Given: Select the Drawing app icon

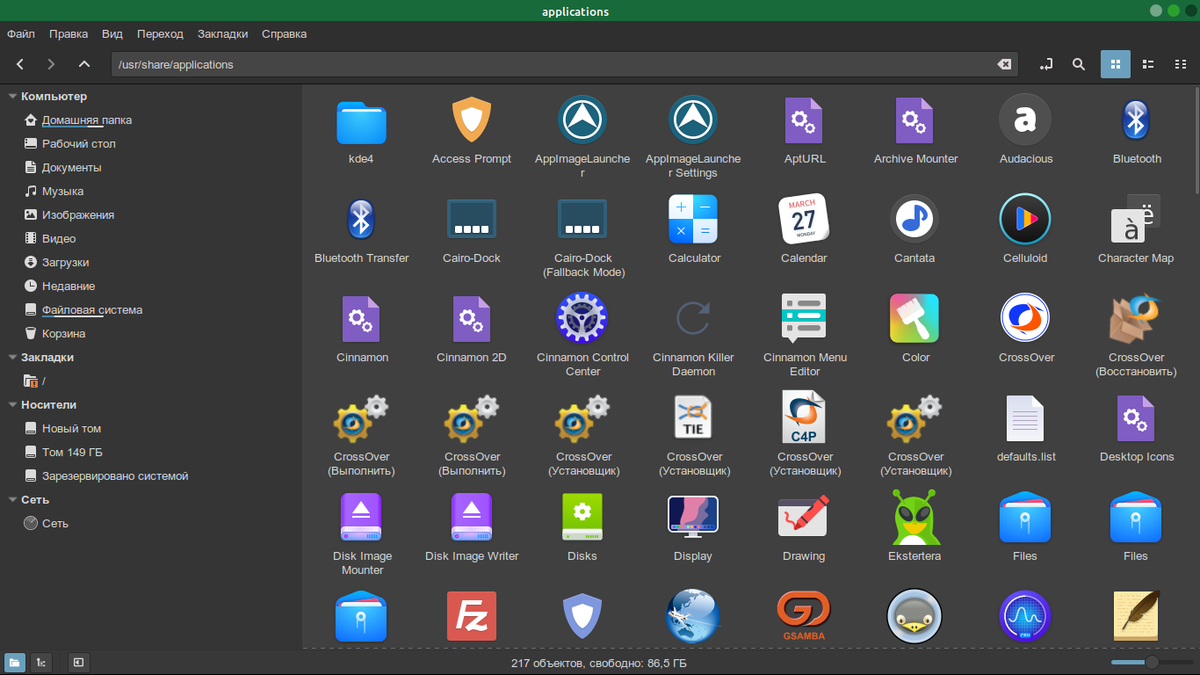Looking at the screenshot, I should tap(804, 517).
